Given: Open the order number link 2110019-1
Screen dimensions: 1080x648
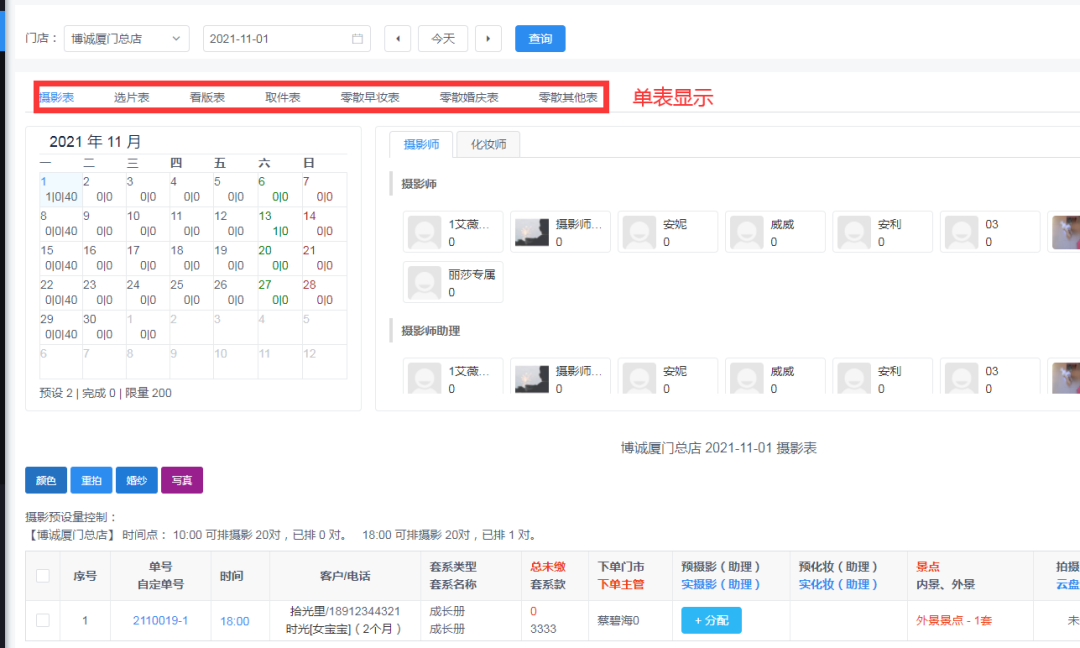Looking at the screenshot, I should [159, 620].
